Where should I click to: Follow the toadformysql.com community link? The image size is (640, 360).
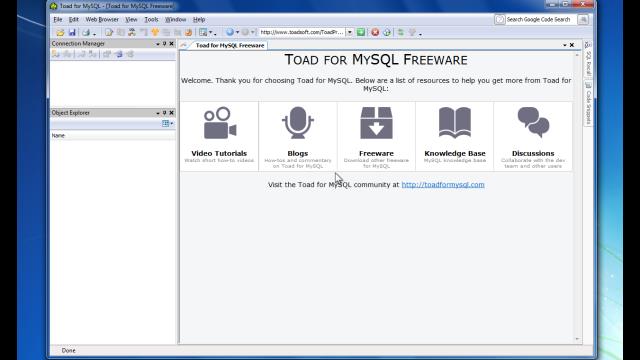[x=443, y=184]
